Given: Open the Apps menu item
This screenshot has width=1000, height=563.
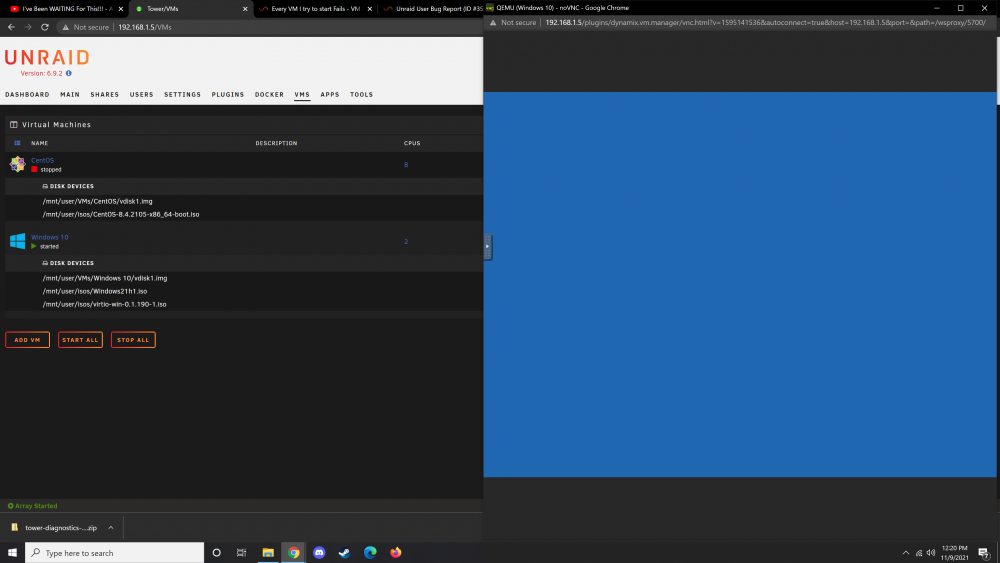Looking at the screenshot, I should click(330, 94).
